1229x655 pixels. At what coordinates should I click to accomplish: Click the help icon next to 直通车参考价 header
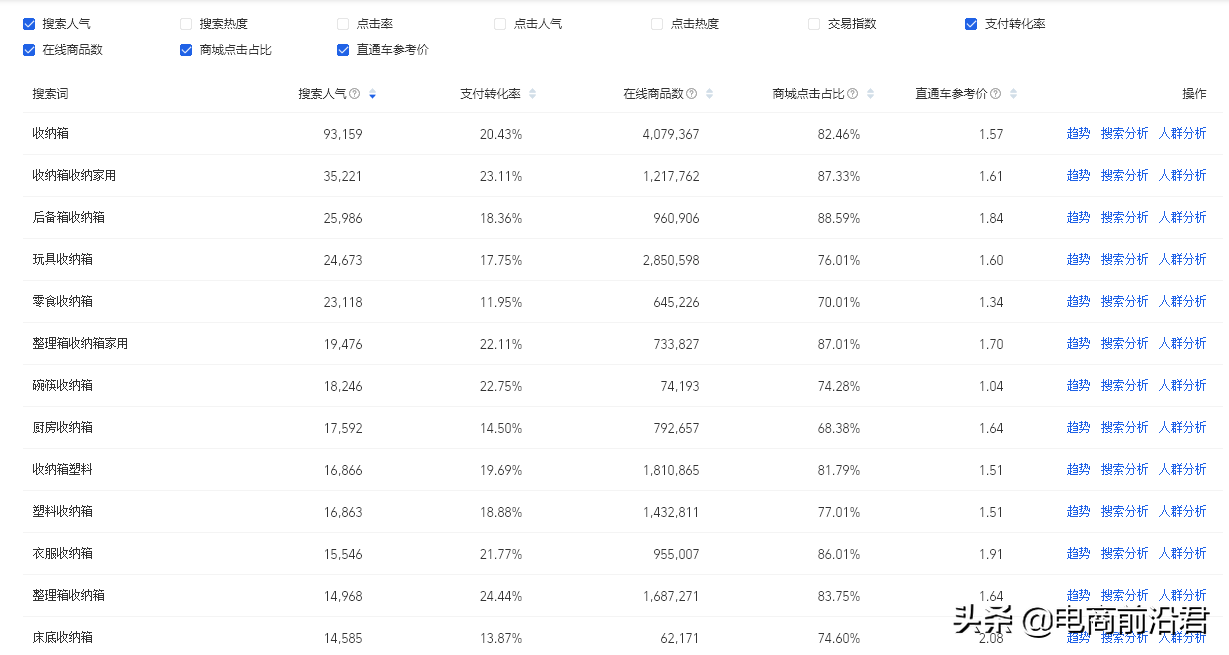coord(997,93)
